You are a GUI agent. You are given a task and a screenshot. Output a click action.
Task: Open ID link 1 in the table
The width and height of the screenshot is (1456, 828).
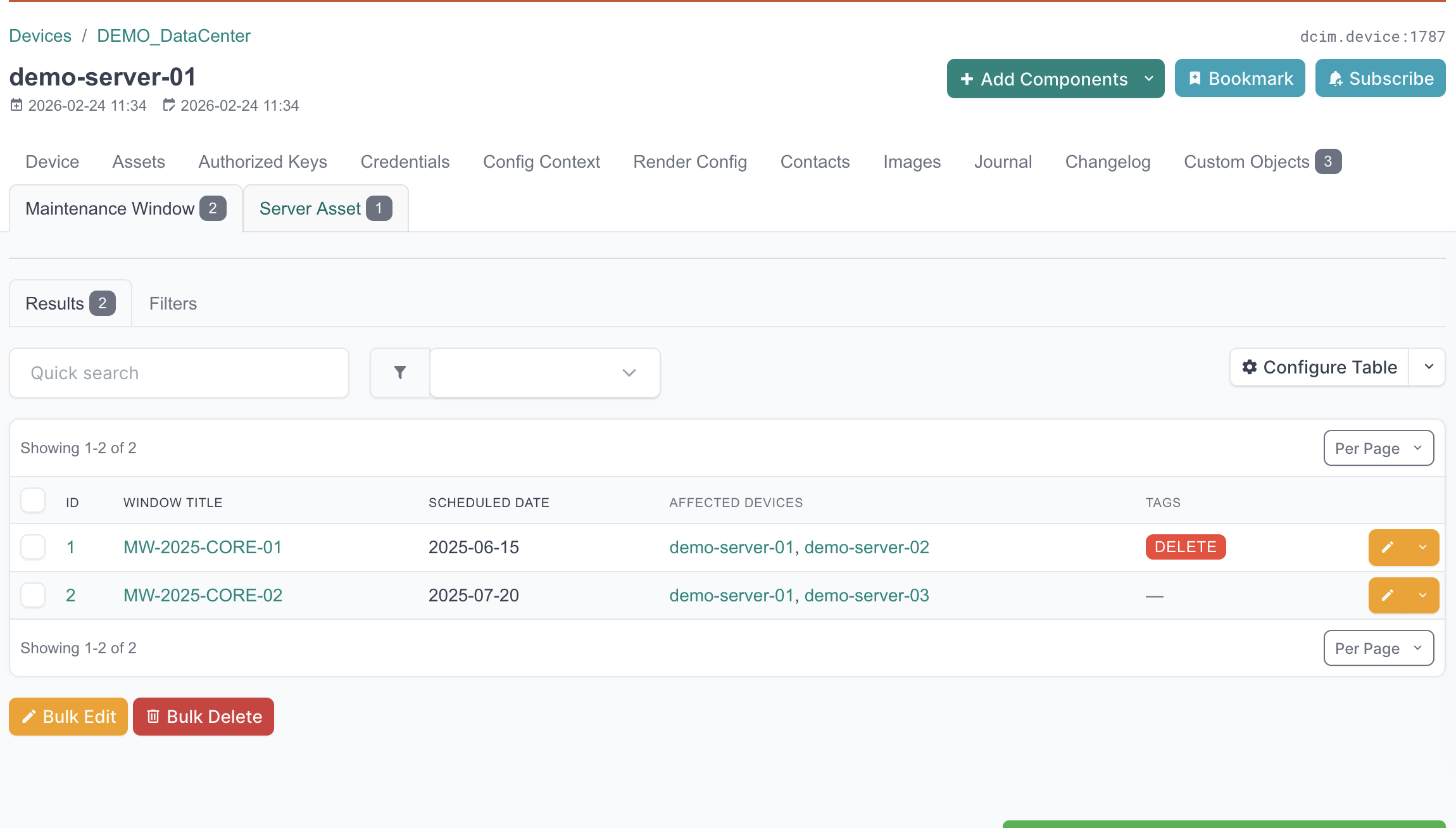click(x=70, y=548)
